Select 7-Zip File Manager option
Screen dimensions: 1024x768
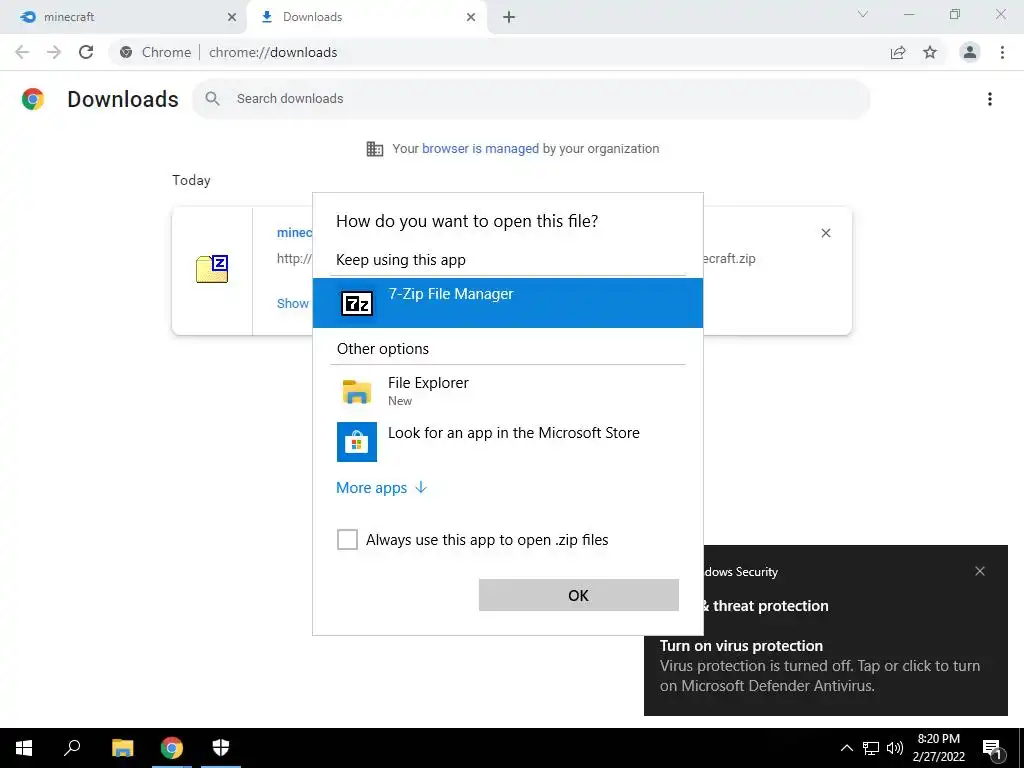click(507, 302)
